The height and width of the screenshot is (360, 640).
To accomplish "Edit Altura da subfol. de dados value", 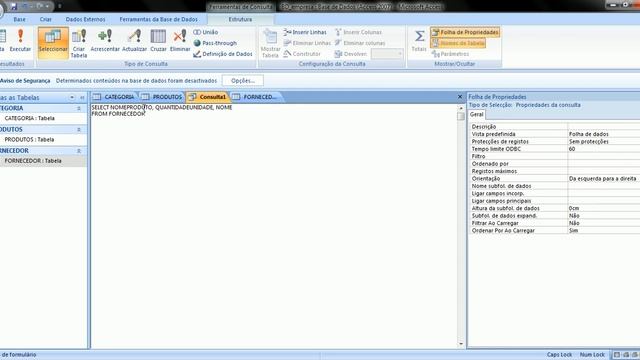I will click(604, 208).
